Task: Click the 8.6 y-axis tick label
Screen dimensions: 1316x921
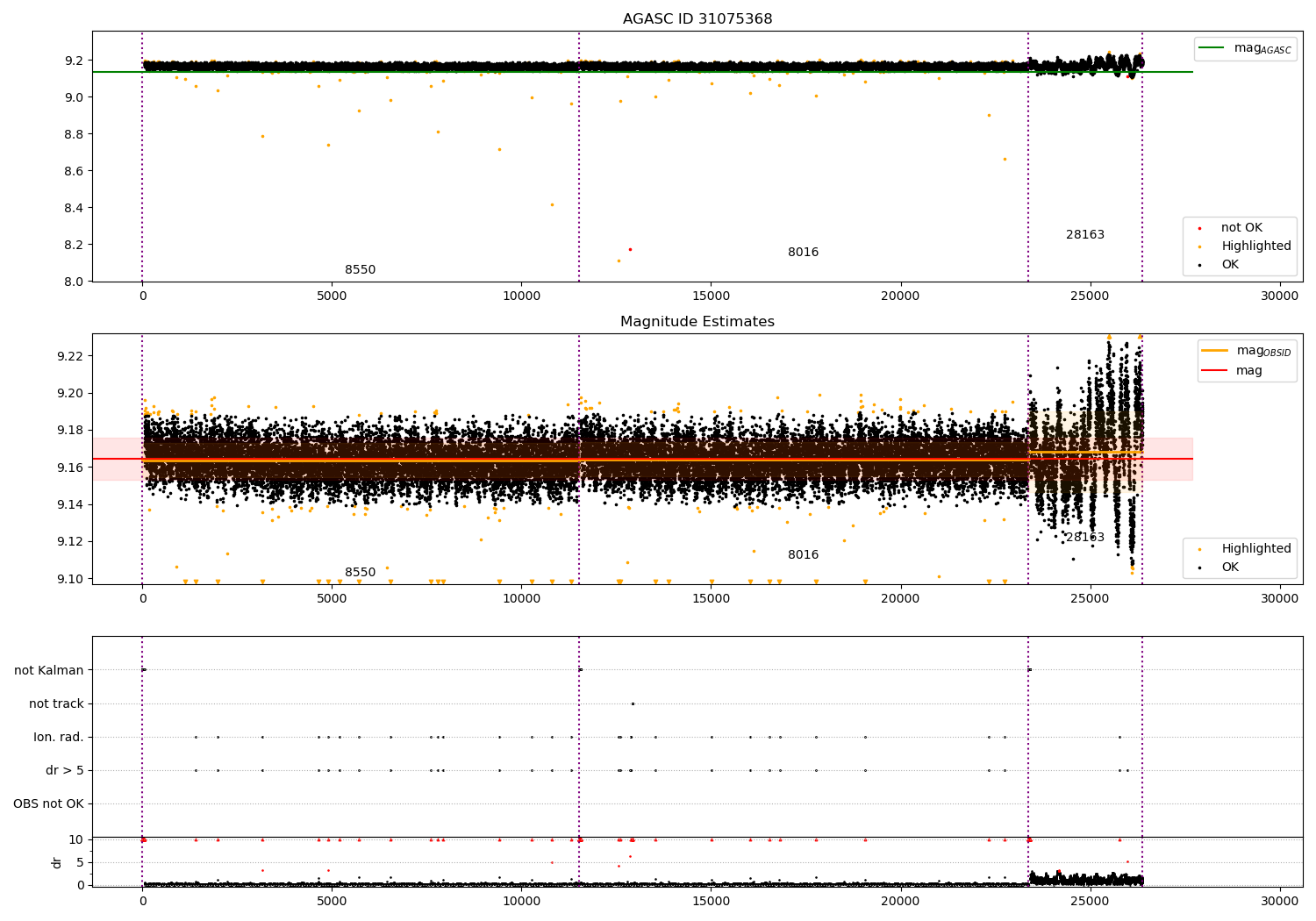Action: click(74, 171)
